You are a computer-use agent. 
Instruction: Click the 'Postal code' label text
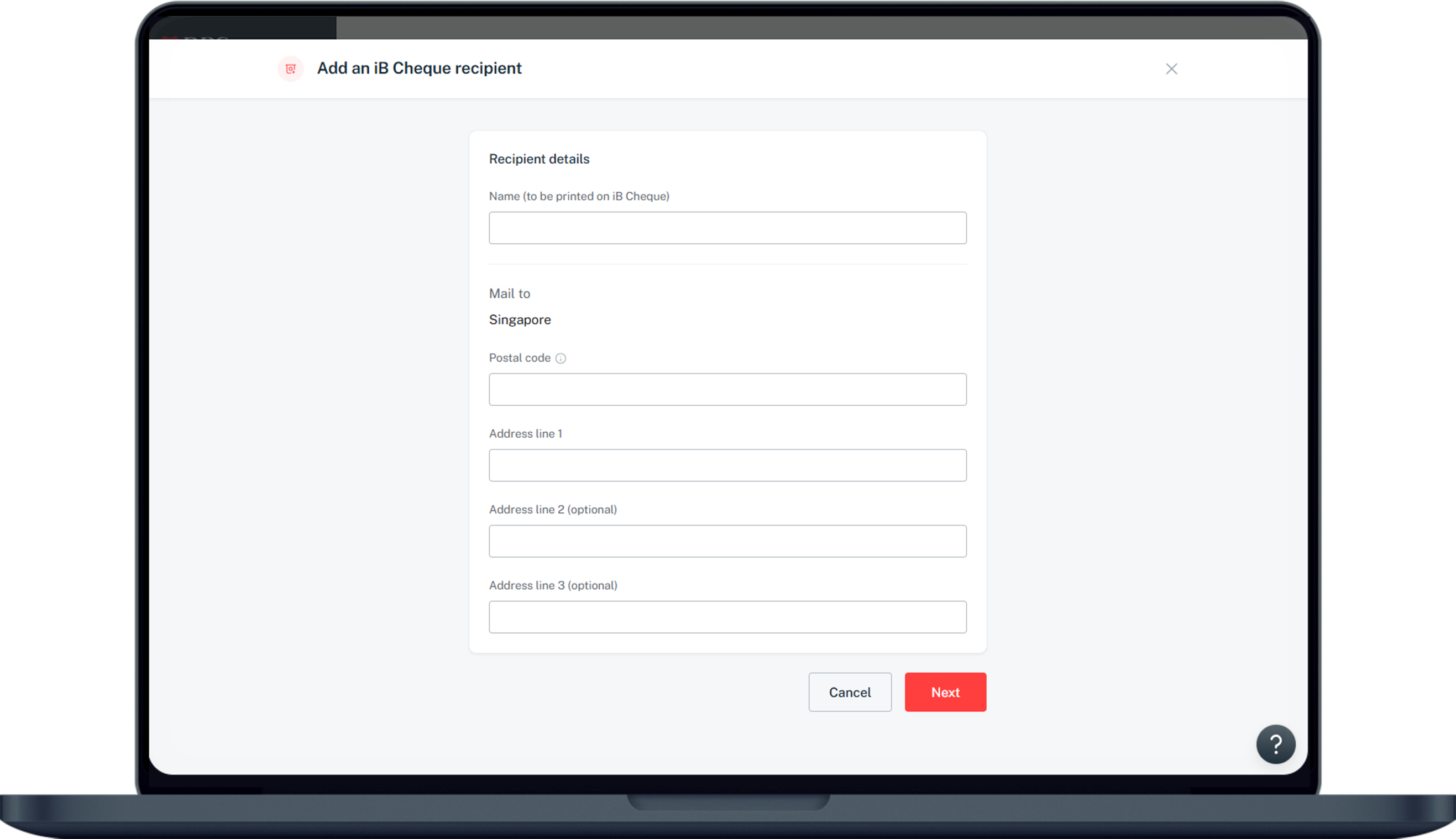(519, 358)
